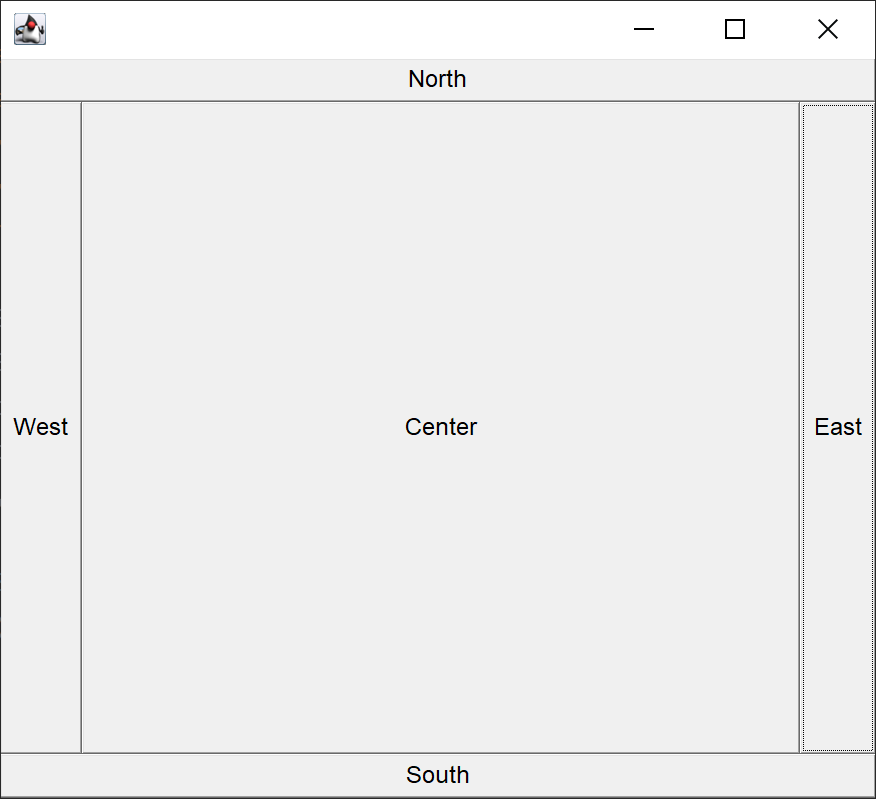Click the North button

coord(437,80)
